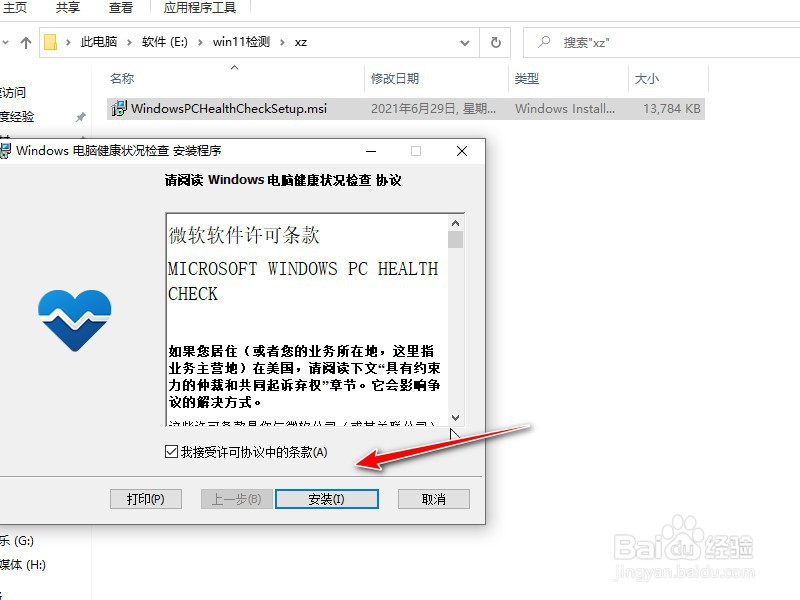Click the recent locations dropdown chevron
This screenshot has width=800, height=600.
click(x=5, y=42)
